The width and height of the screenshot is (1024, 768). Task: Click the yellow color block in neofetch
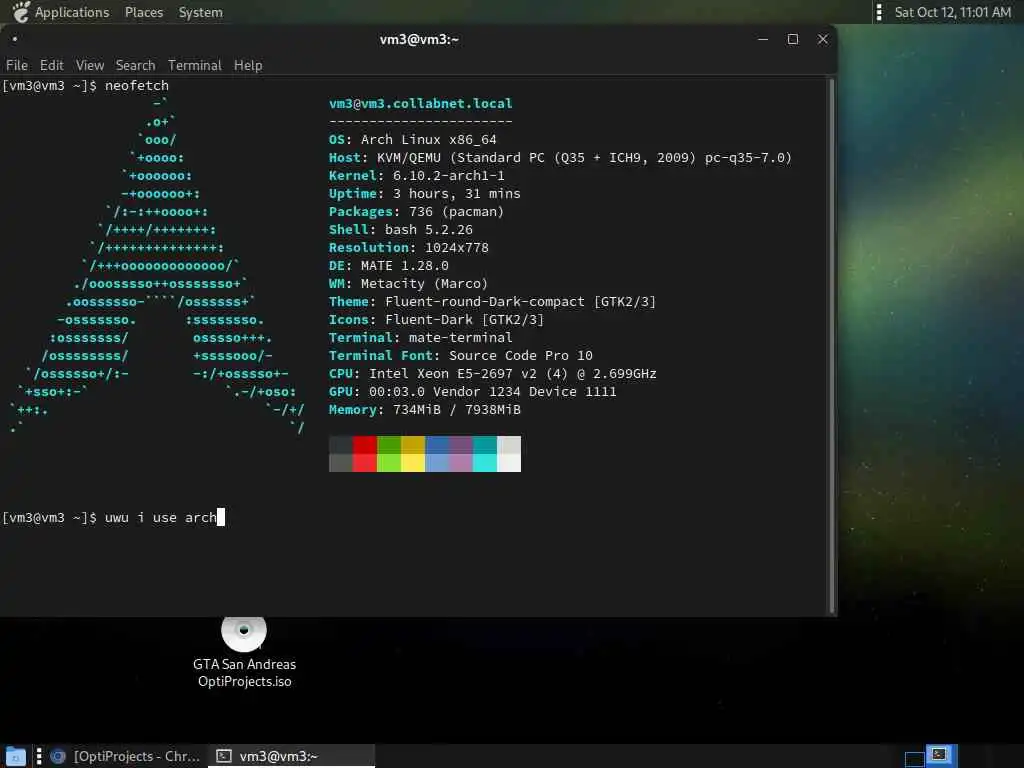(413, 454)
